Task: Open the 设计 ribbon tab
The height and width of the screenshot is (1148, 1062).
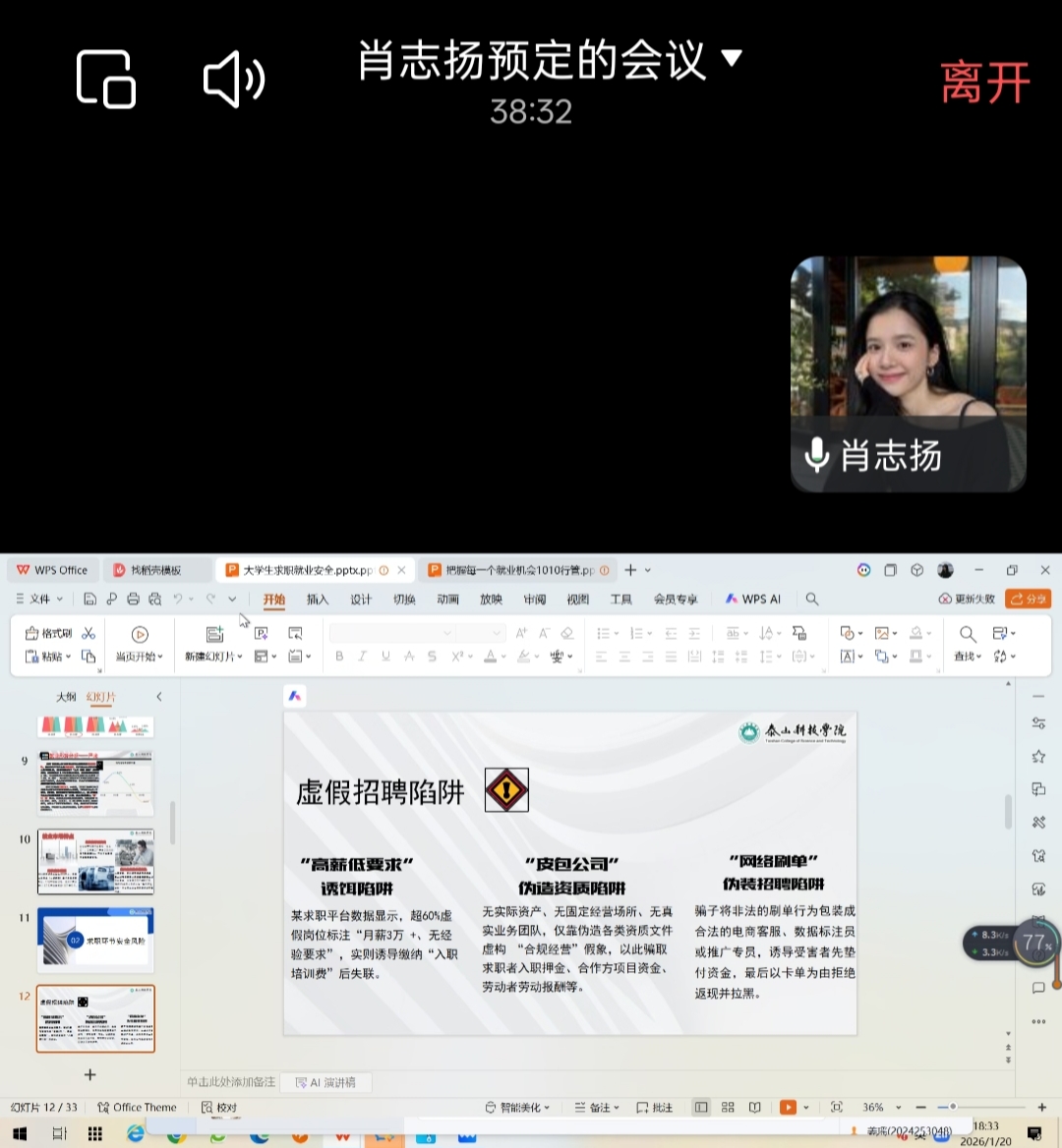Action: (361, 599)
